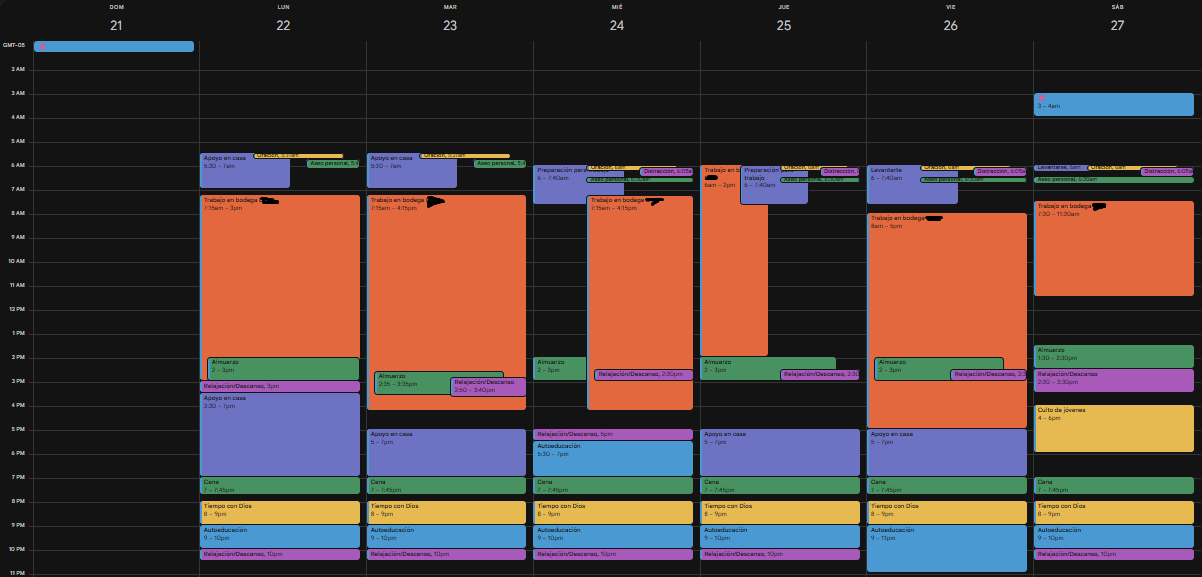Open Saturday's Aseo personal 6:30am event
The height and width of the screenshot is (577, 1202).
pos(1113,180)
